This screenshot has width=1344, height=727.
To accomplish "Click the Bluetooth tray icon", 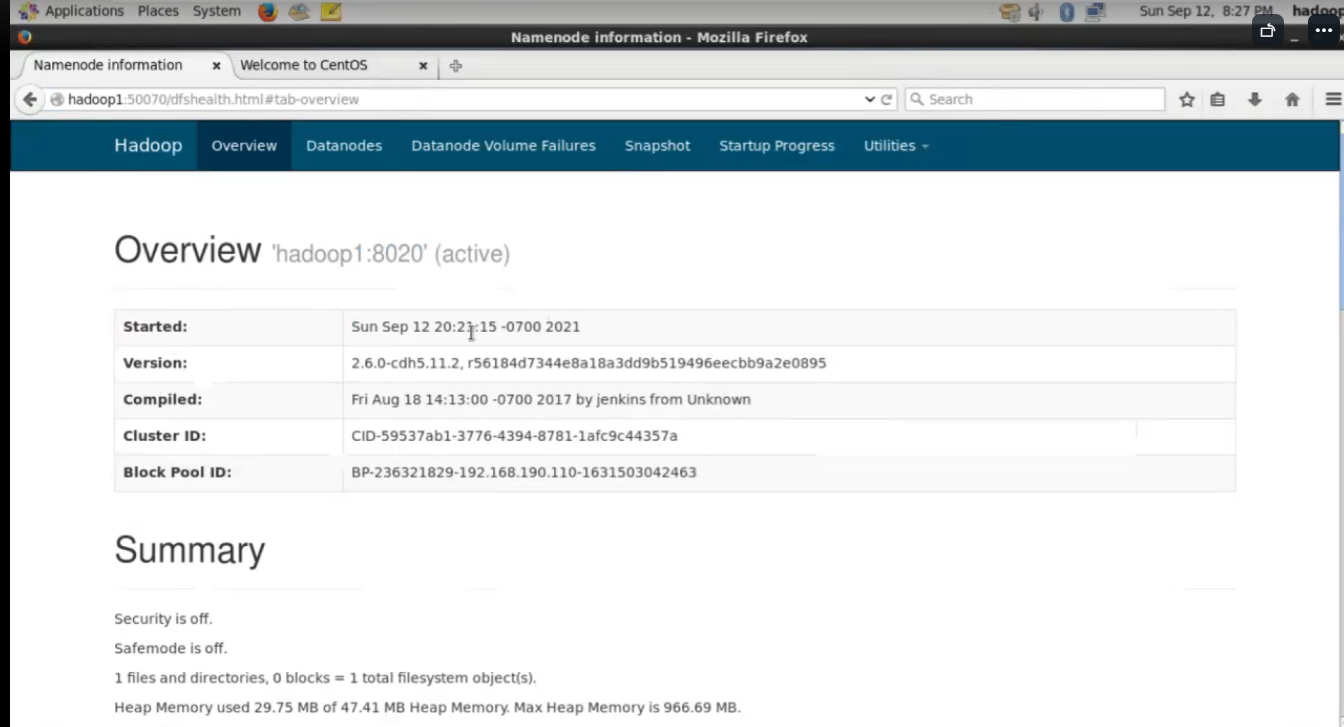I will [1066, 12].
